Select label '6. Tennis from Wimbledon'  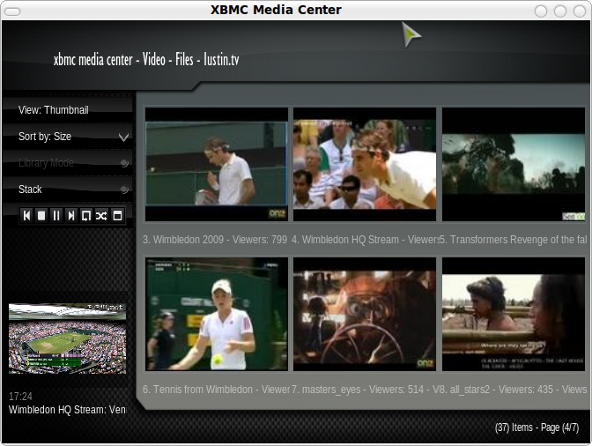coord(198,389)
